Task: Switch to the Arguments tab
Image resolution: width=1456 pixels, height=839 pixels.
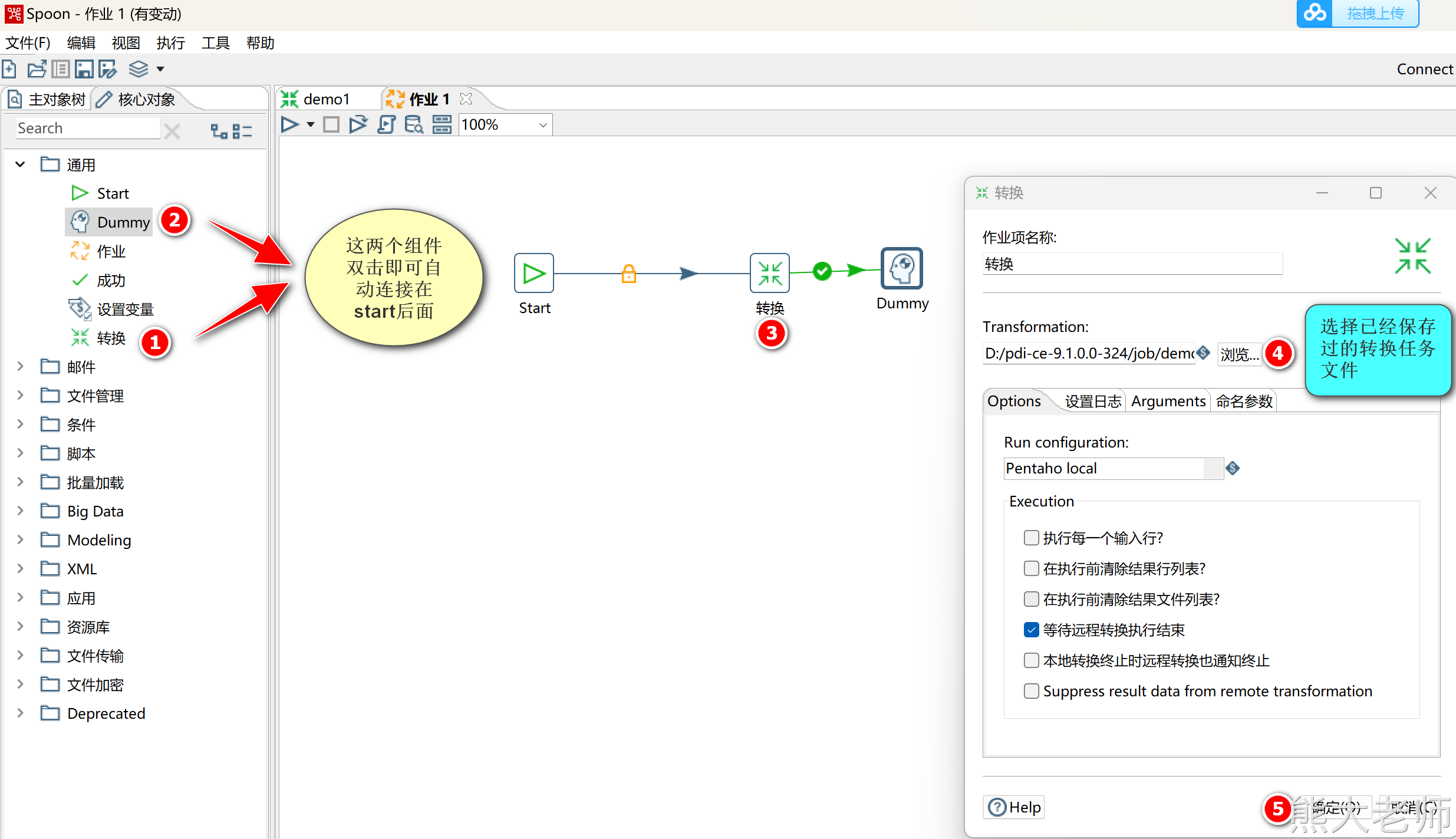Action: 1168,402
